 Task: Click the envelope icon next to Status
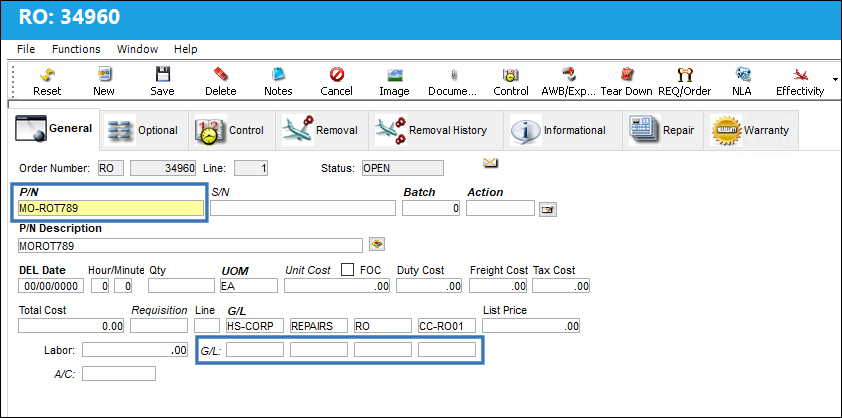tap(490, 162)
